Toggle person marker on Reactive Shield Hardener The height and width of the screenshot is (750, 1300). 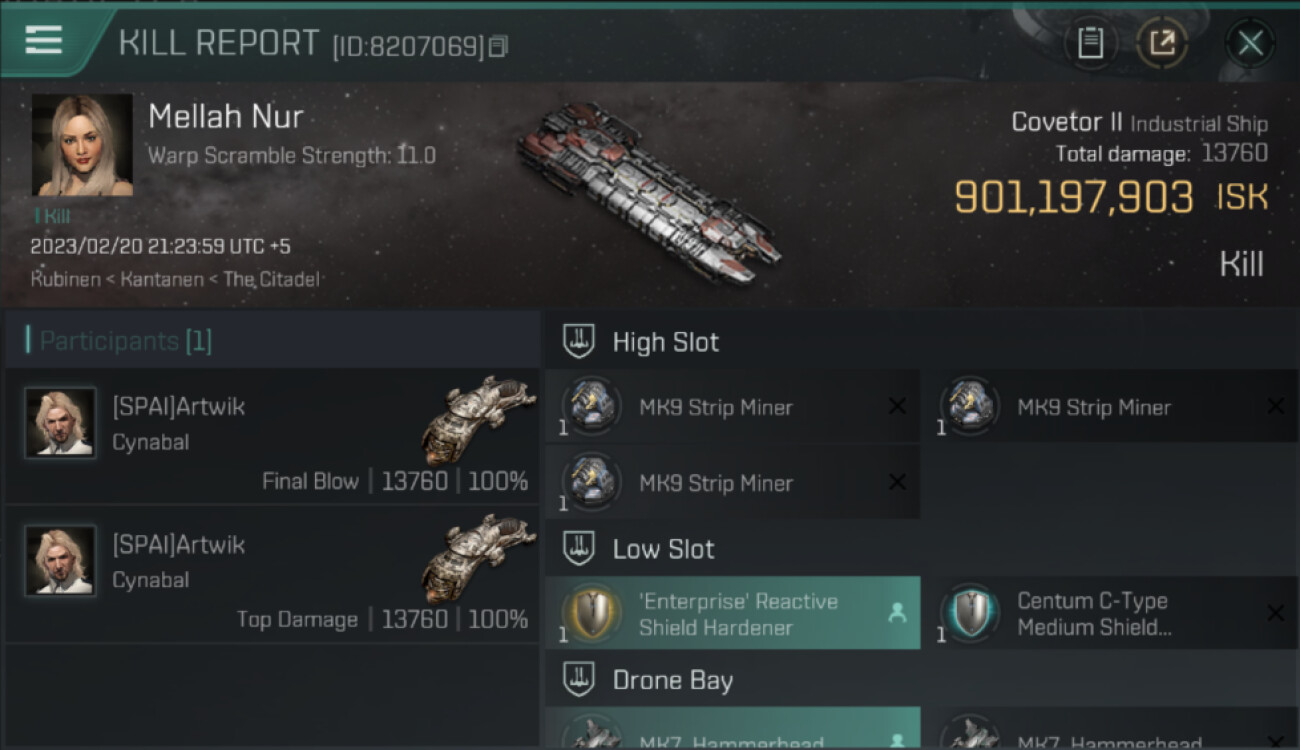point(897,613)
